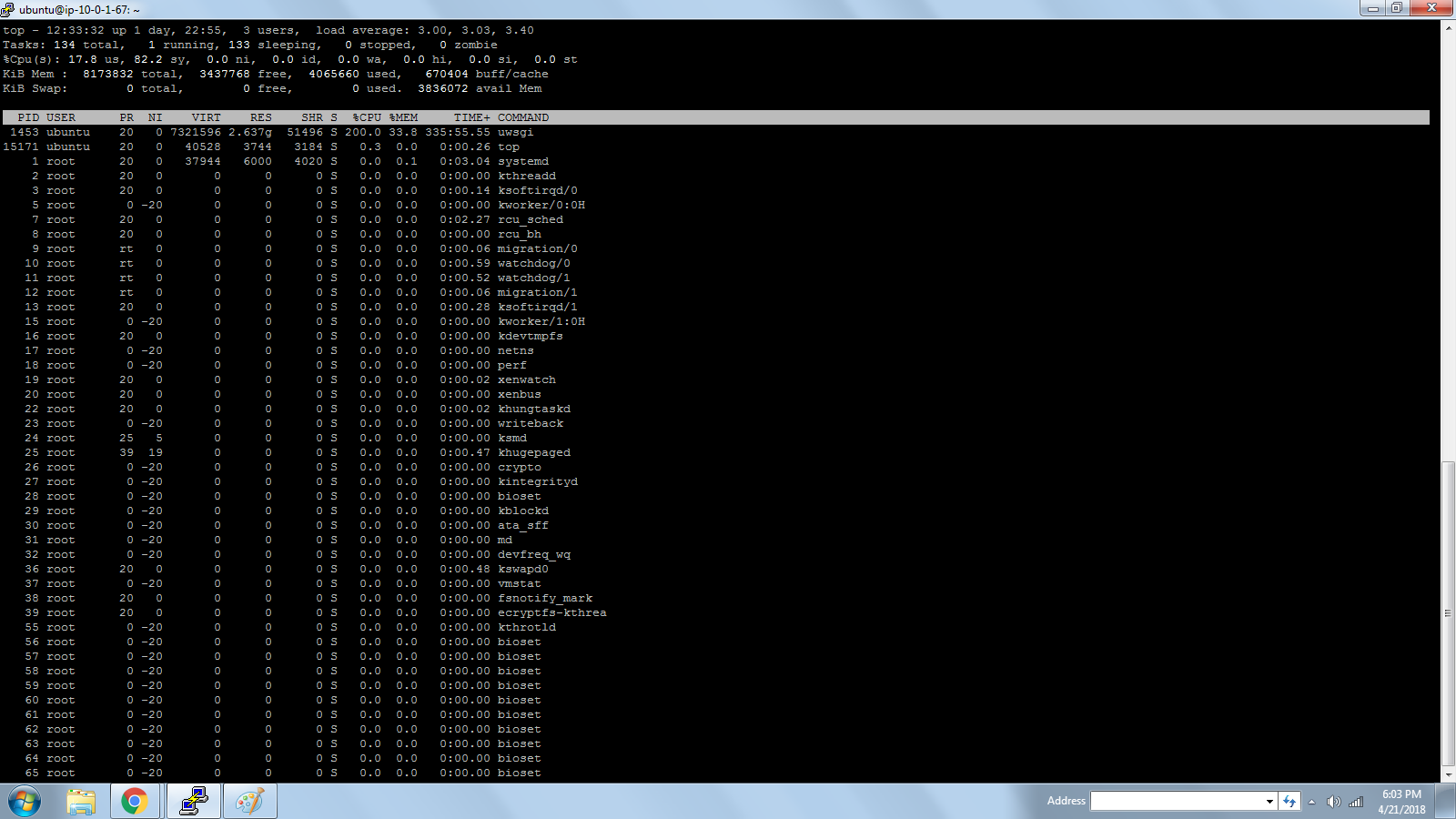The width and height of the screenshot is (1456, 819).
Task: Click the 'fsnotify_mark' process command
Action: (545, 598)
